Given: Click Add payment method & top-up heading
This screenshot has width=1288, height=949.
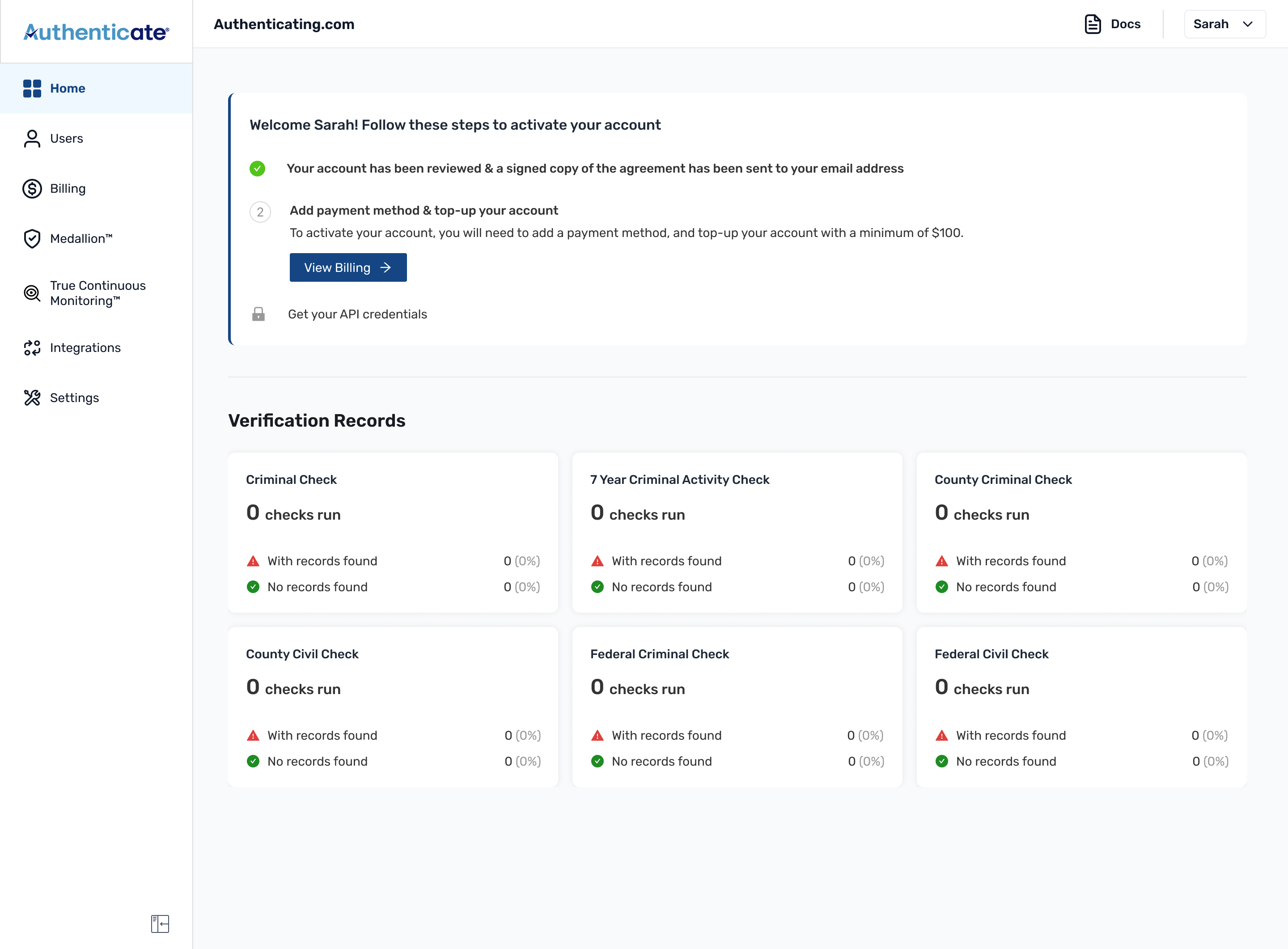Looking at the screenshot, I should [x=424, y=210].
